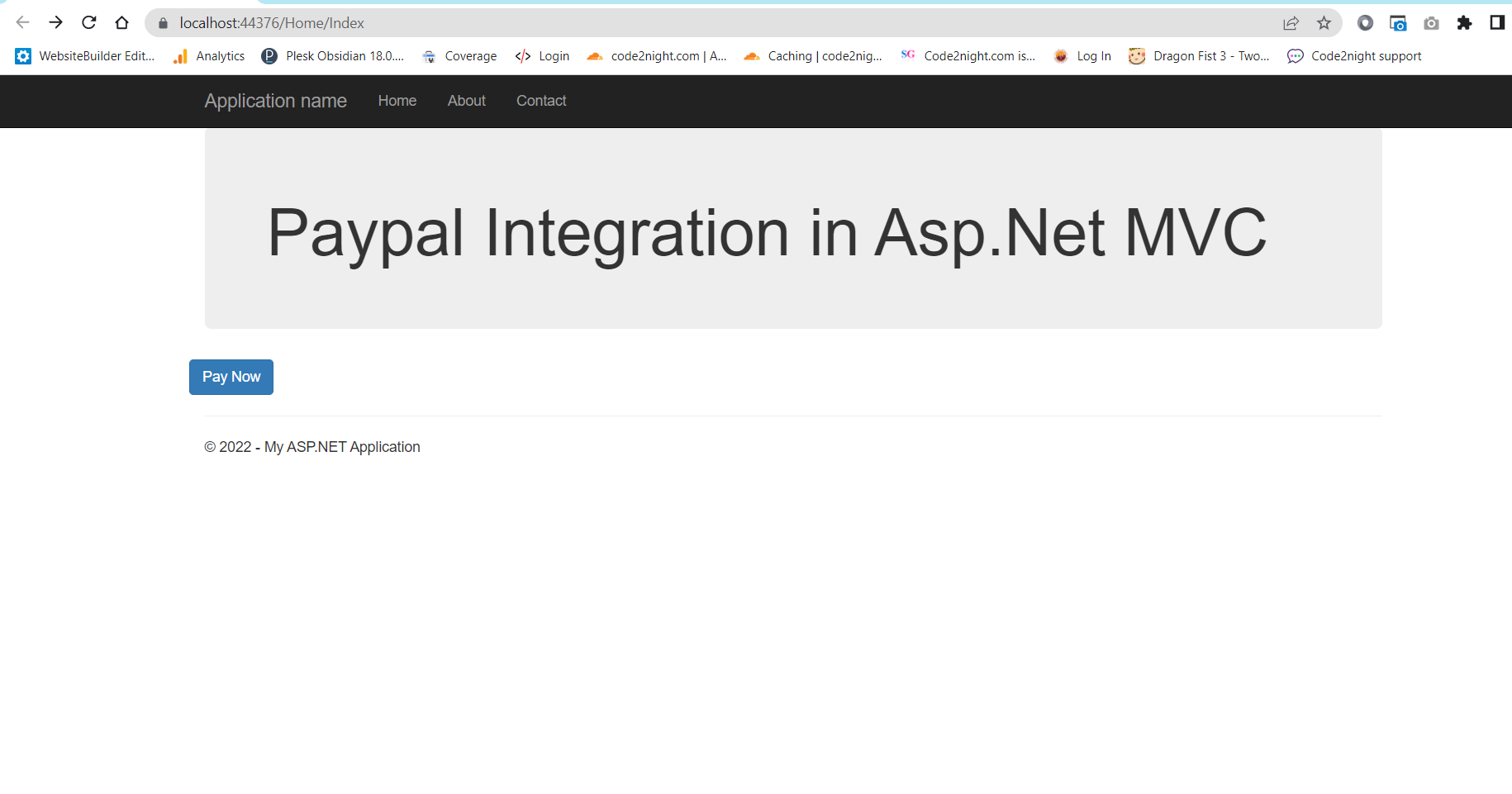The width and height of the screenshot is (1512, 794).
Task: Click the Pay Now button
Action: tap(231, 377)
